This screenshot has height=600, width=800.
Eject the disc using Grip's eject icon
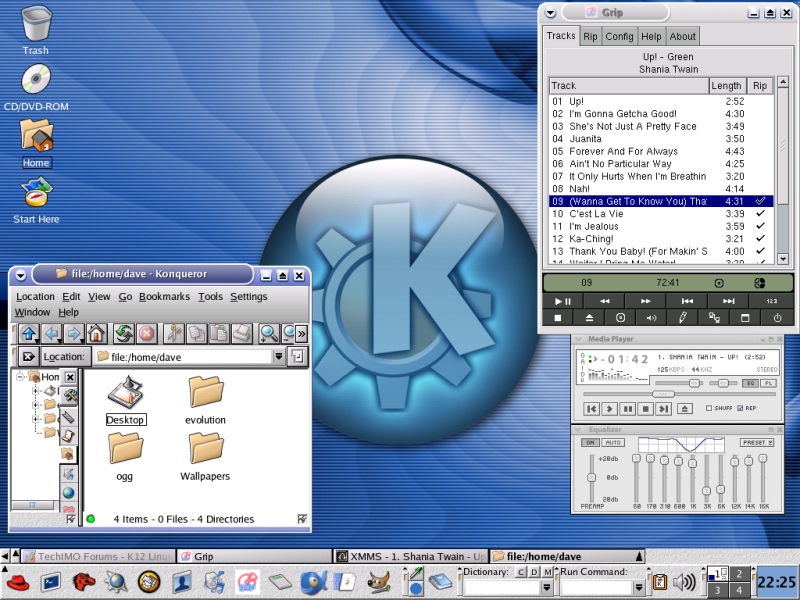coord(589,318)
